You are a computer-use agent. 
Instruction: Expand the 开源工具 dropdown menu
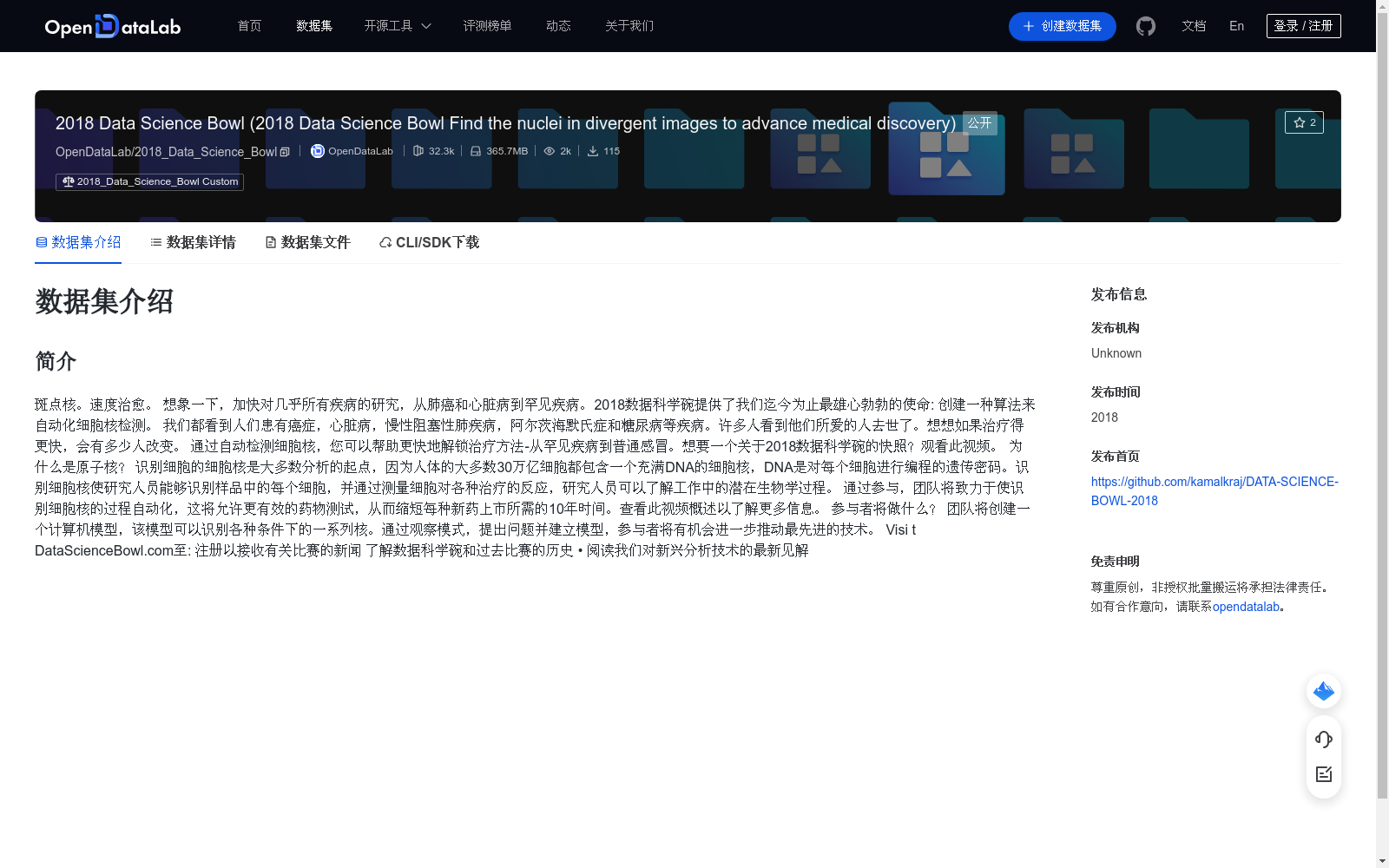click(398, 26)
